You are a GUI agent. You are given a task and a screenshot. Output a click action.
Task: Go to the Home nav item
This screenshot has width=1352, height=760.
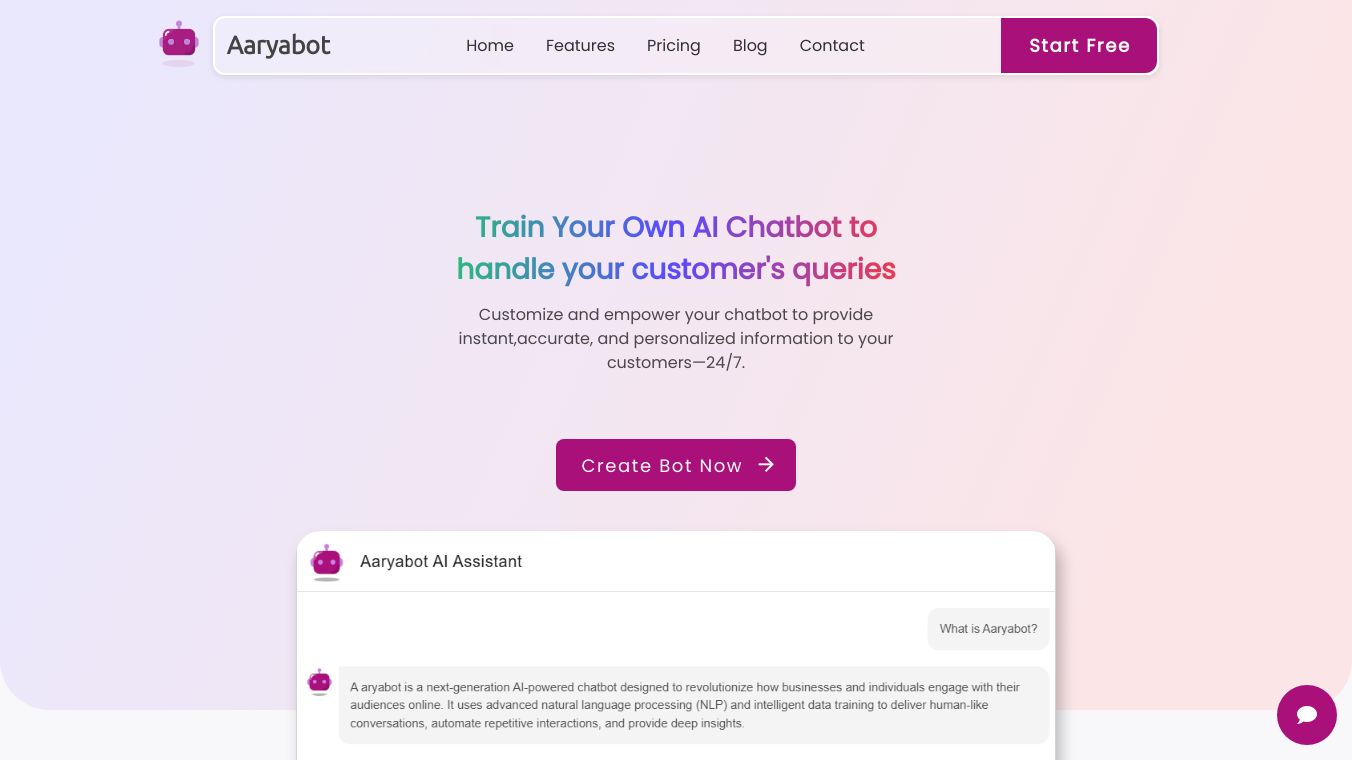pyautogui.click(x=490, y=46)
